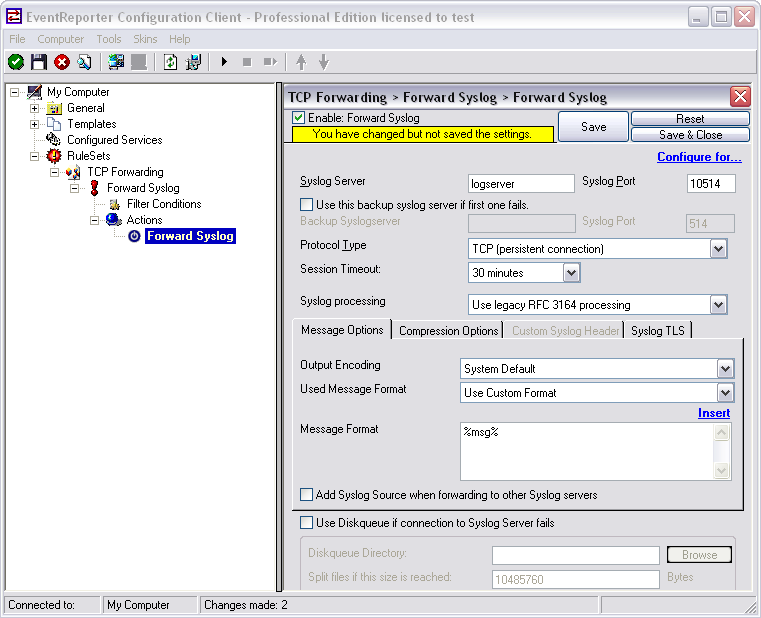Click inside the Message Format text area

pyautogui.click(x=587, y=451)
